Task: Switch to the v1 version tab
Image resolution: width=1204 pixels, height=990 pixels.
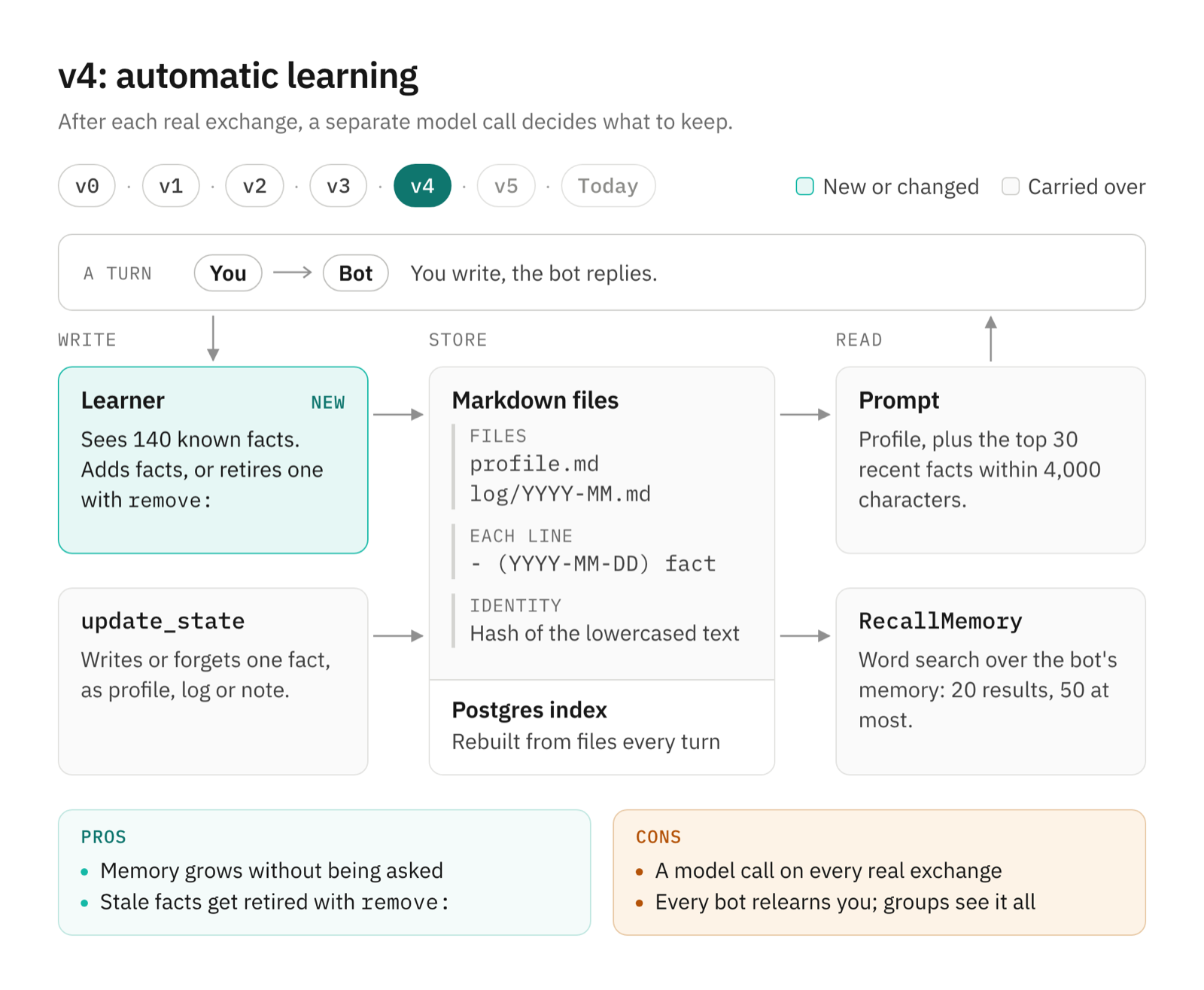Action: (171, 186)
